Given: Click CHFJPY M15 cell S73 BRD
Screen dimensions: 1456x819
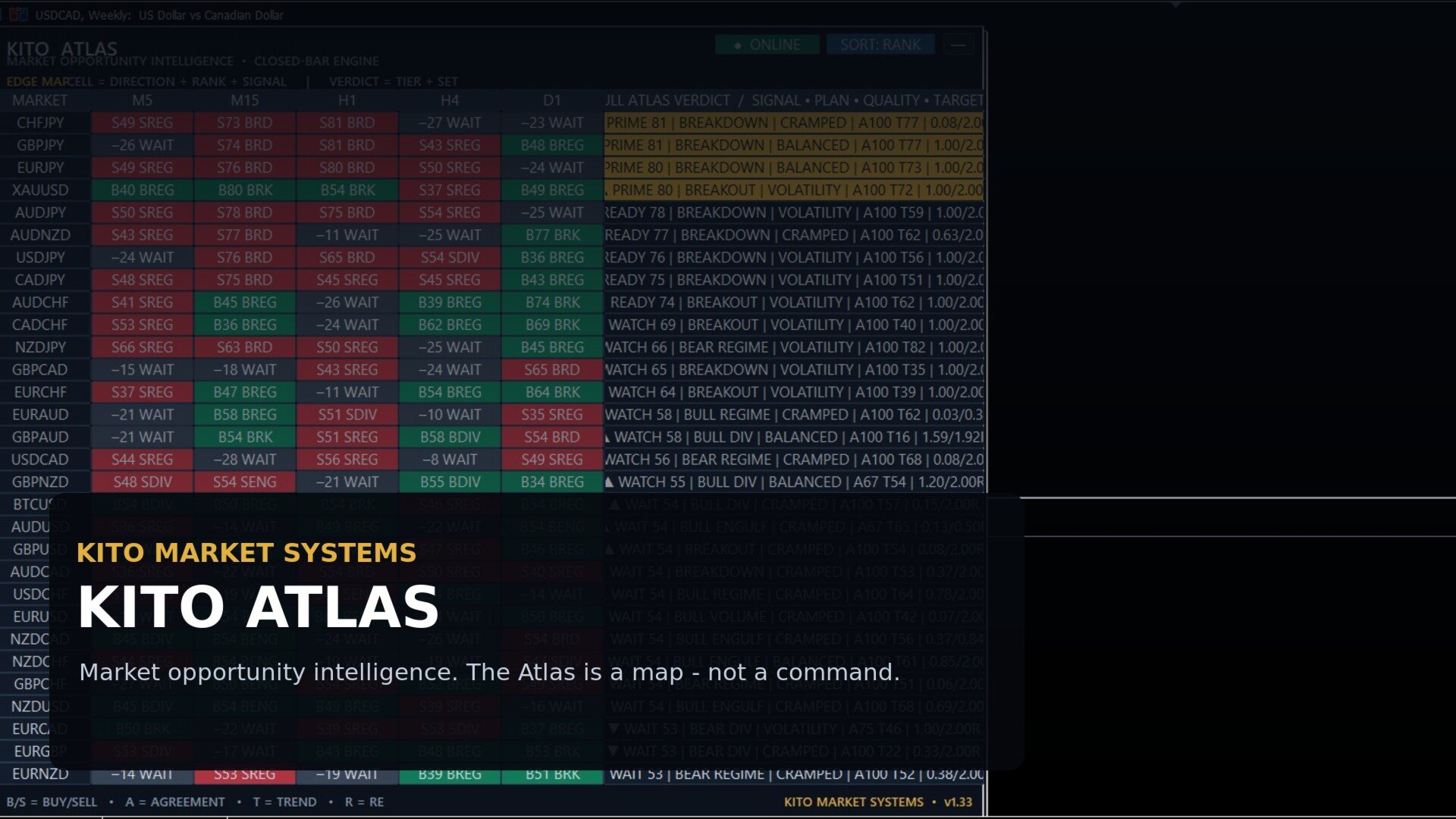Looking at the screenshot, I should (245, 123).
